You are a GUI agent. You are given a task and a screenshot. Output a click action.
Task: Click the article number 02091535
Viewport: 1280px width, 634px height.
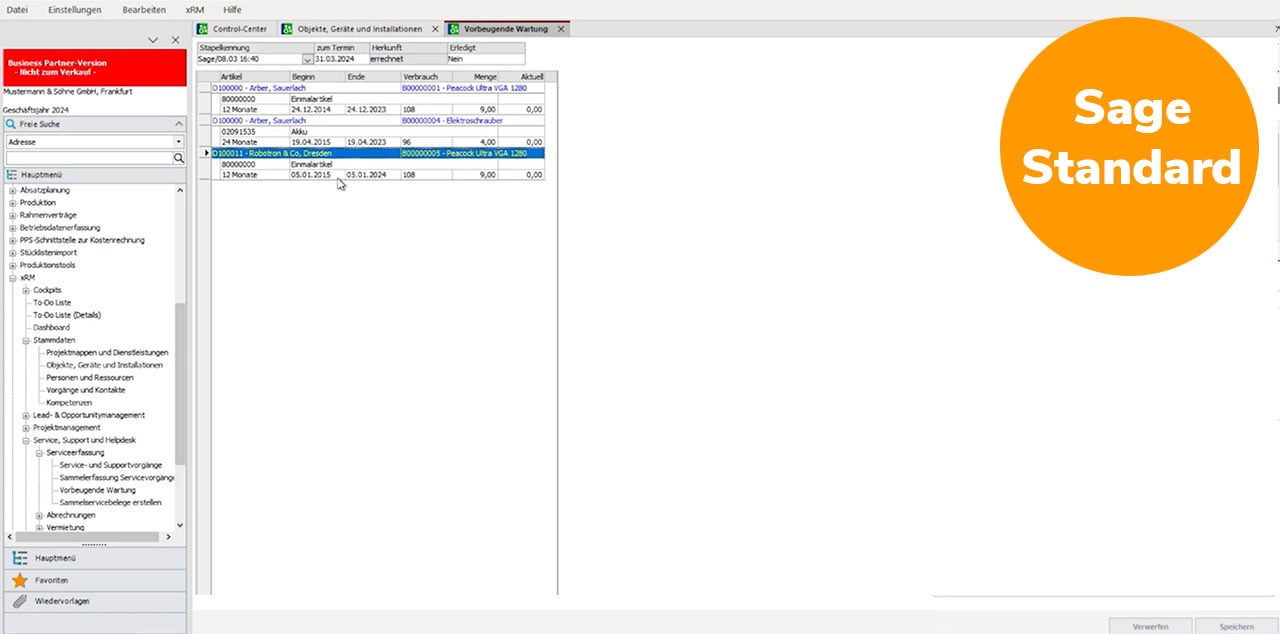click(x=238, y=131)
